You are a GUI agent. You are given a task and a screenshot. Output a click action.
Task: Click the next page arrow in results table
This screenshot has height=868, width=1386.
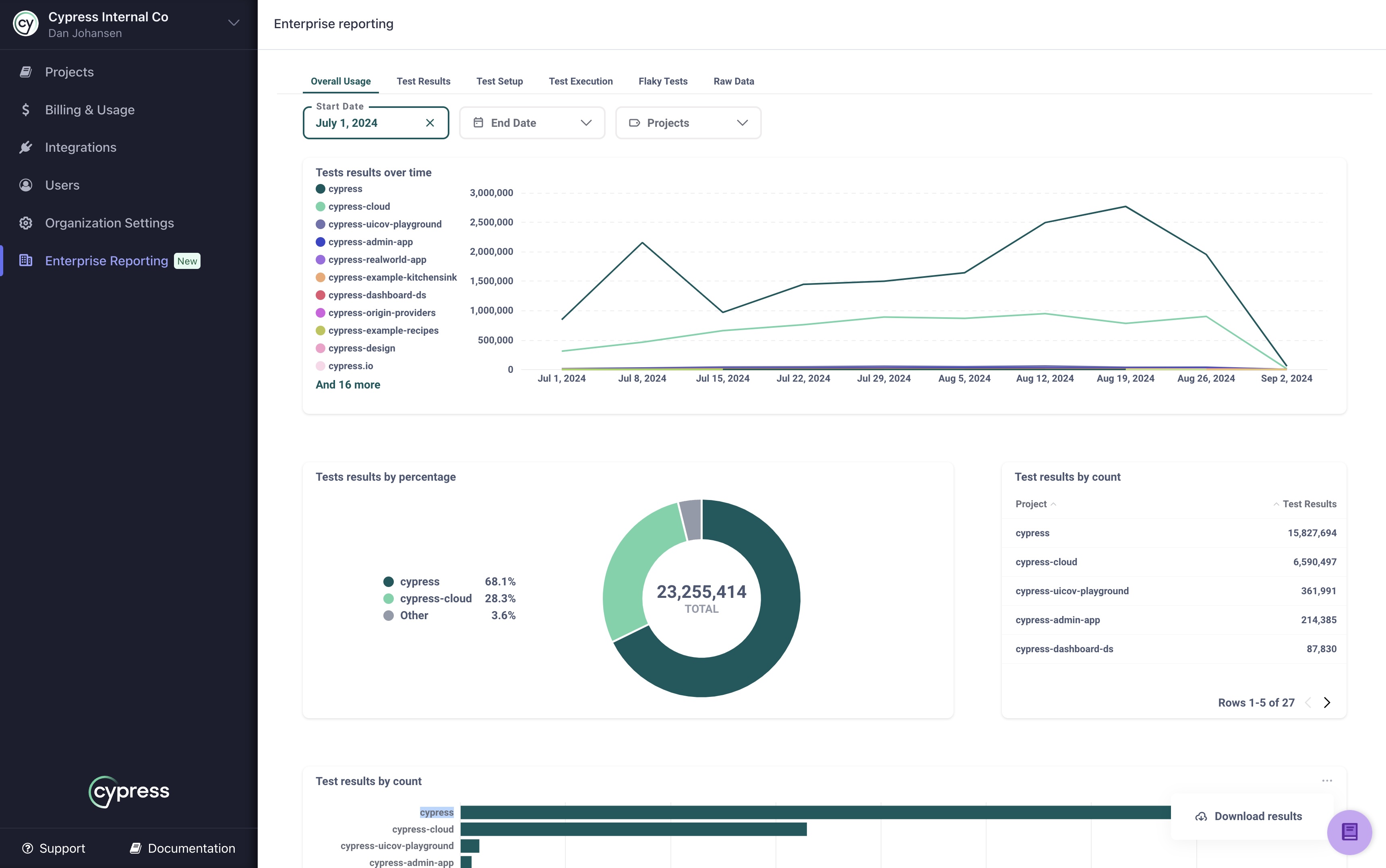1327,702
